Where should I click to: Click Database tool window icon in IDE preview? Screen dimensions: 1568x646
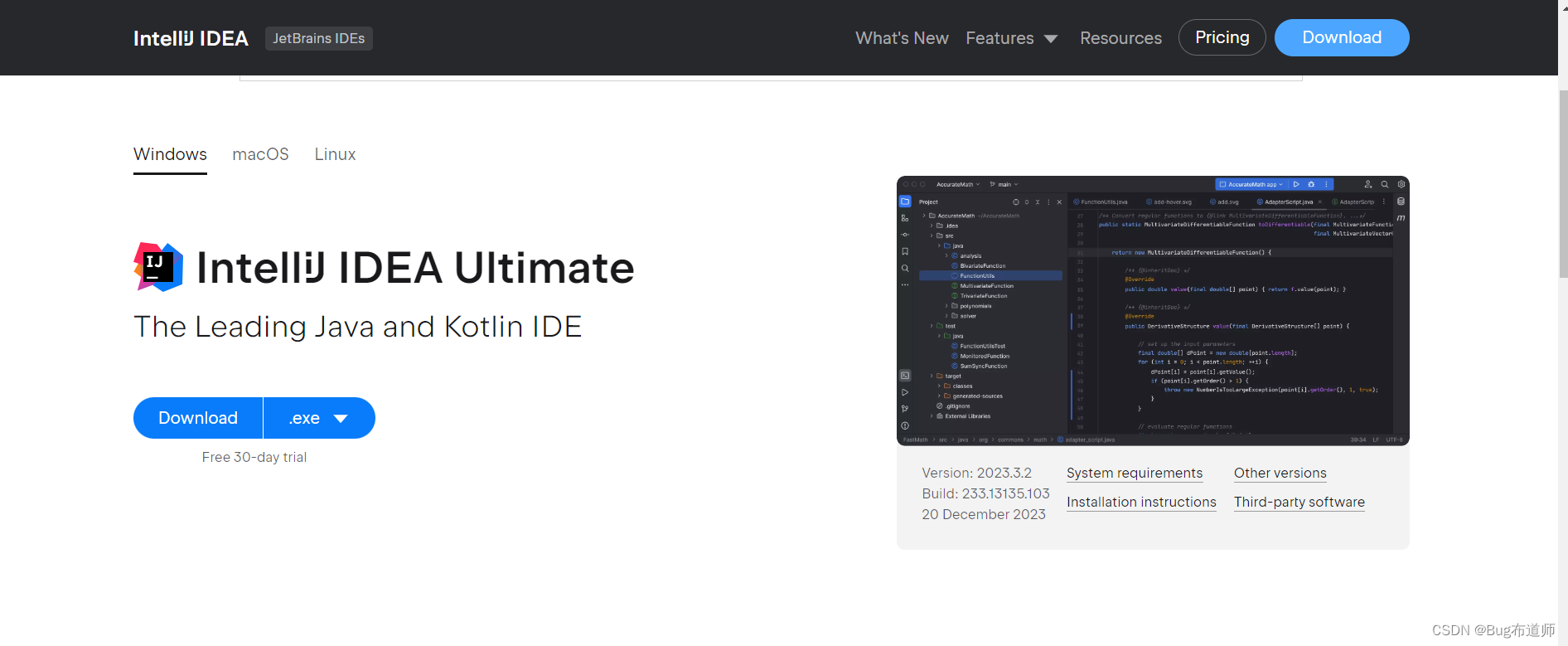1401,202
